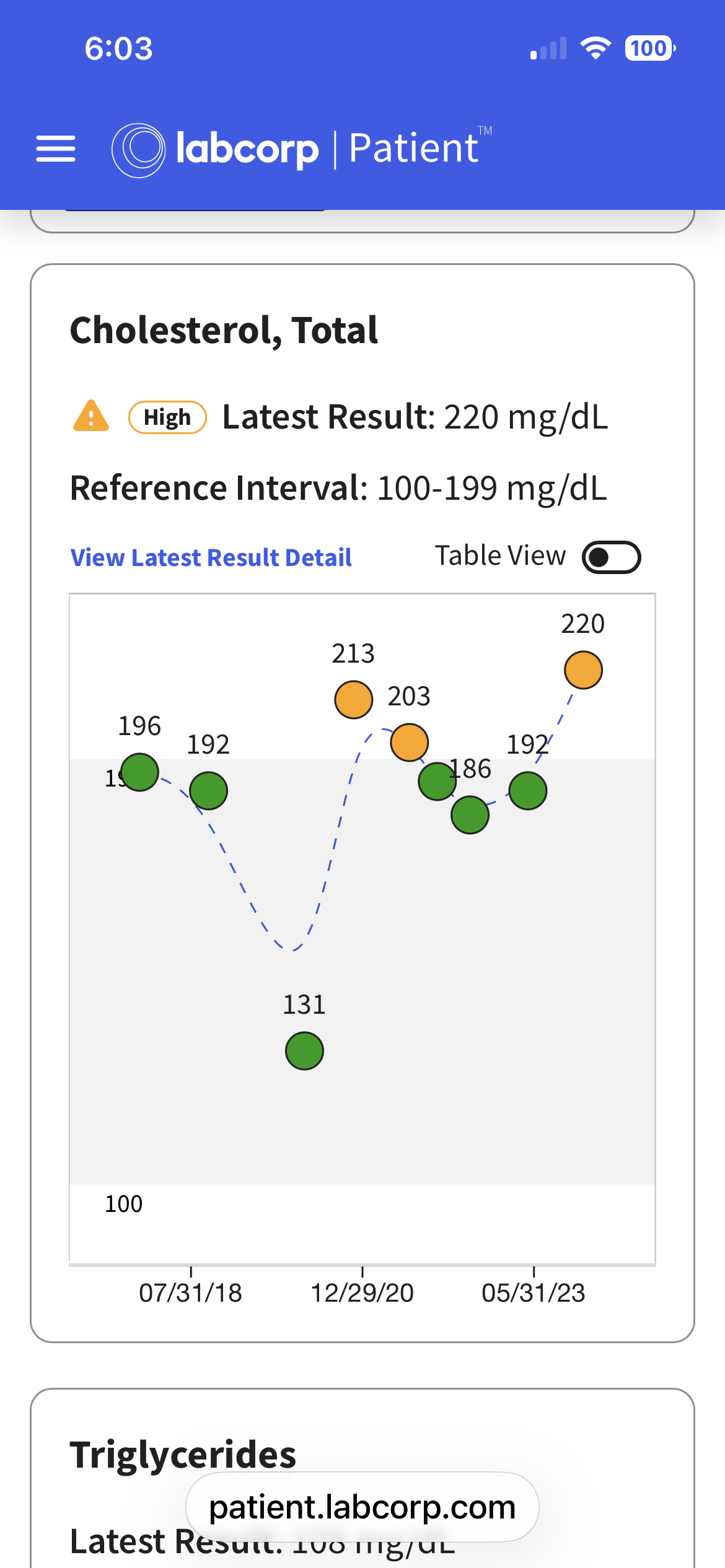This screenshot has width=725, height=1568.
Task: Tap the 12/29/20 axis date marker
Action: pyautogui.click(x=362, y=1293)
